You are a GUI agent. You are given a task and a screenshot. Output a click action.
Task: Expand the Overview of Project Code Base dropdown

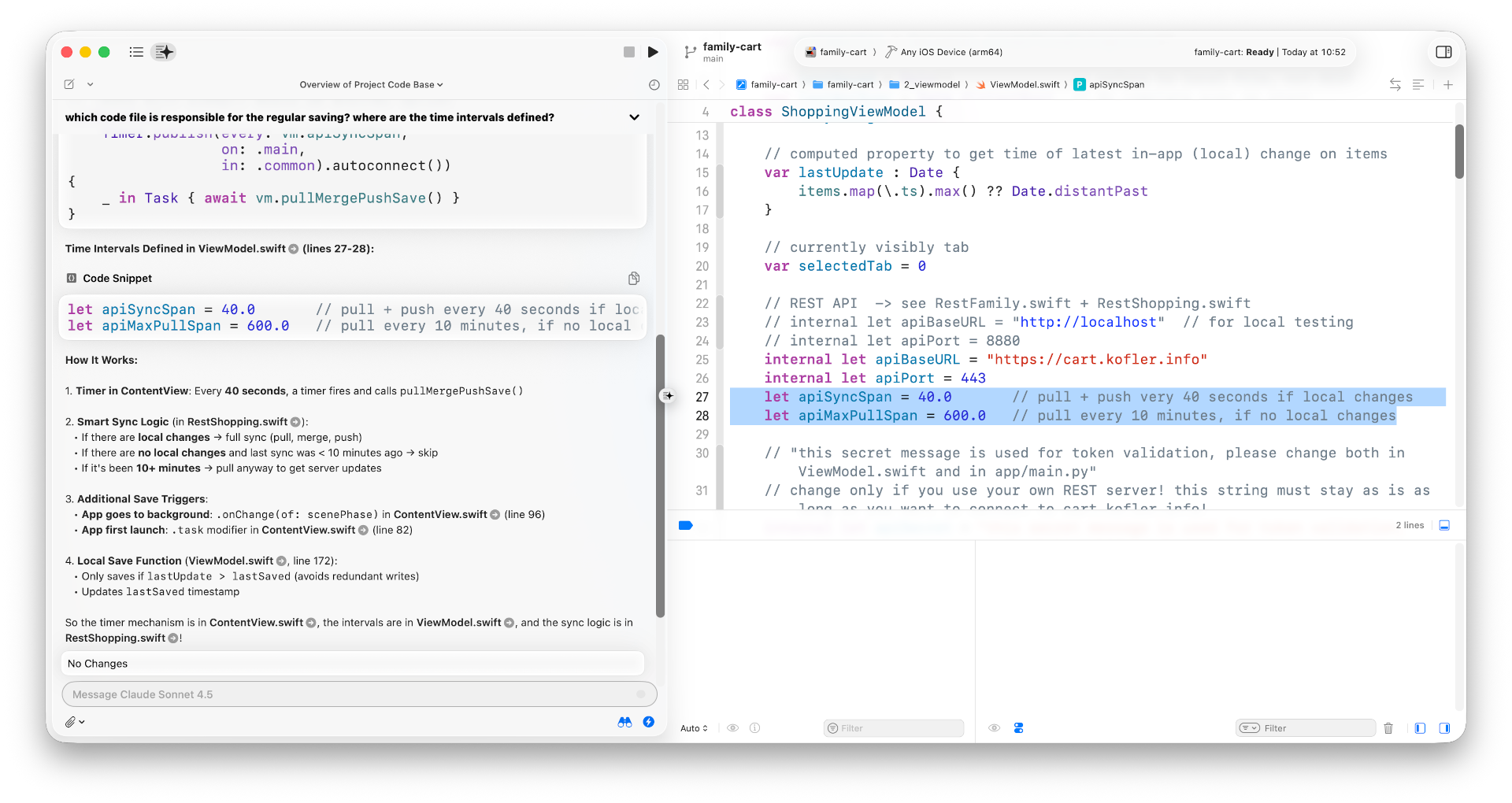[371, 85]
